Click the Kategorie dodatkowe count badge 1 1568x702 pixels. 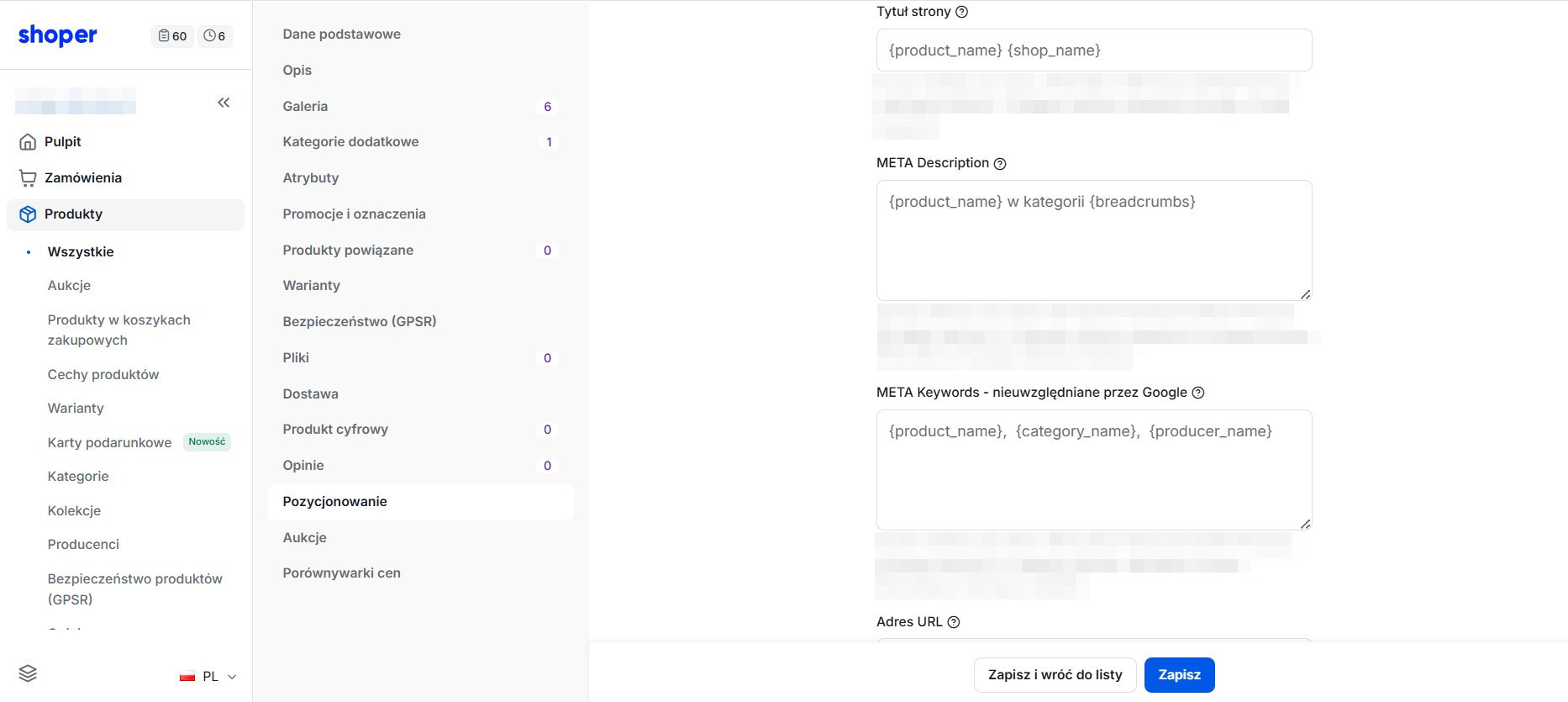549,142
